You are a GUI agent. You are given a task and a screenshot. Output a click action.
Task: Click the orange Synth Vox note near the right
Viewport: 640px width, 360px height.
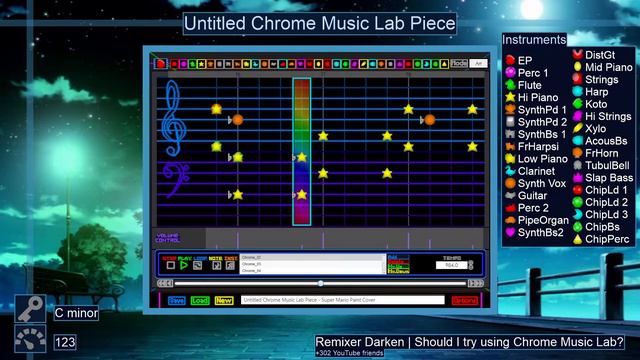click(x=429, y=120)
